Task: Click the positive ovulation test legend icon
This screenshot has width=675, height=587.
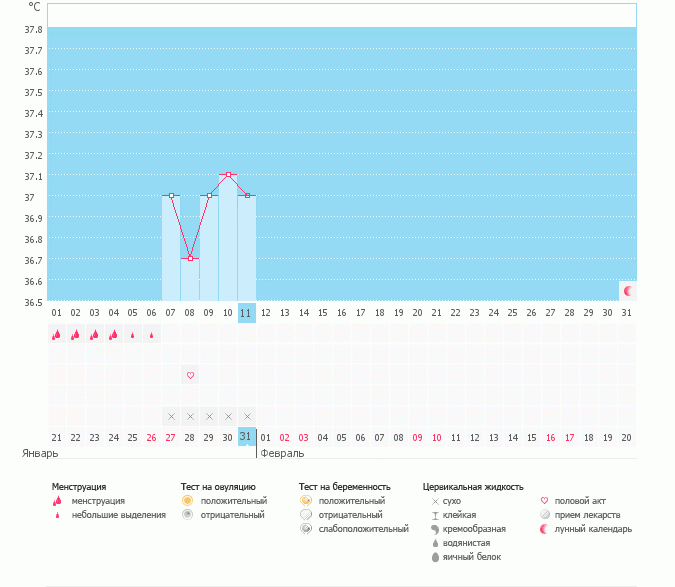Action: pyautogui.click(x=187, y=500)
